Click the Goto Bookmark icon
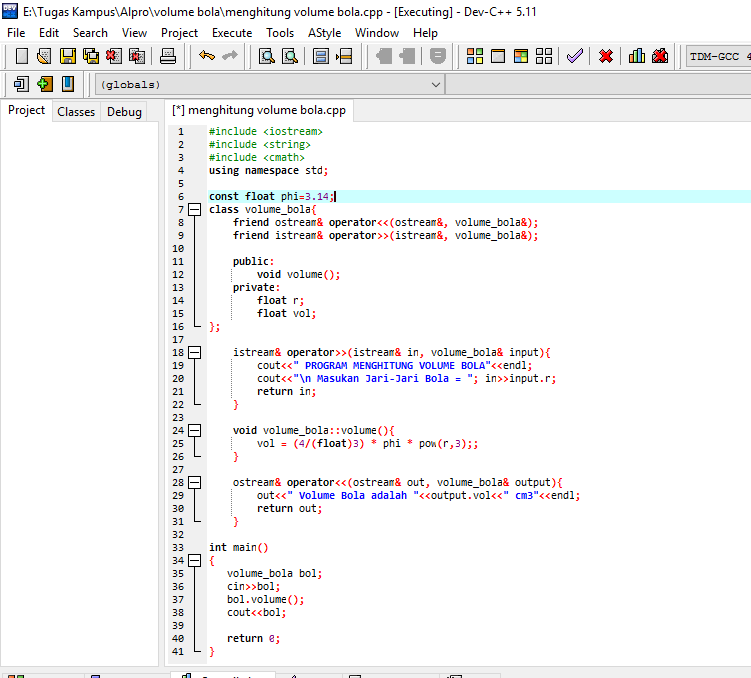This screenshot has width=751, height=678. click(68, 84)
